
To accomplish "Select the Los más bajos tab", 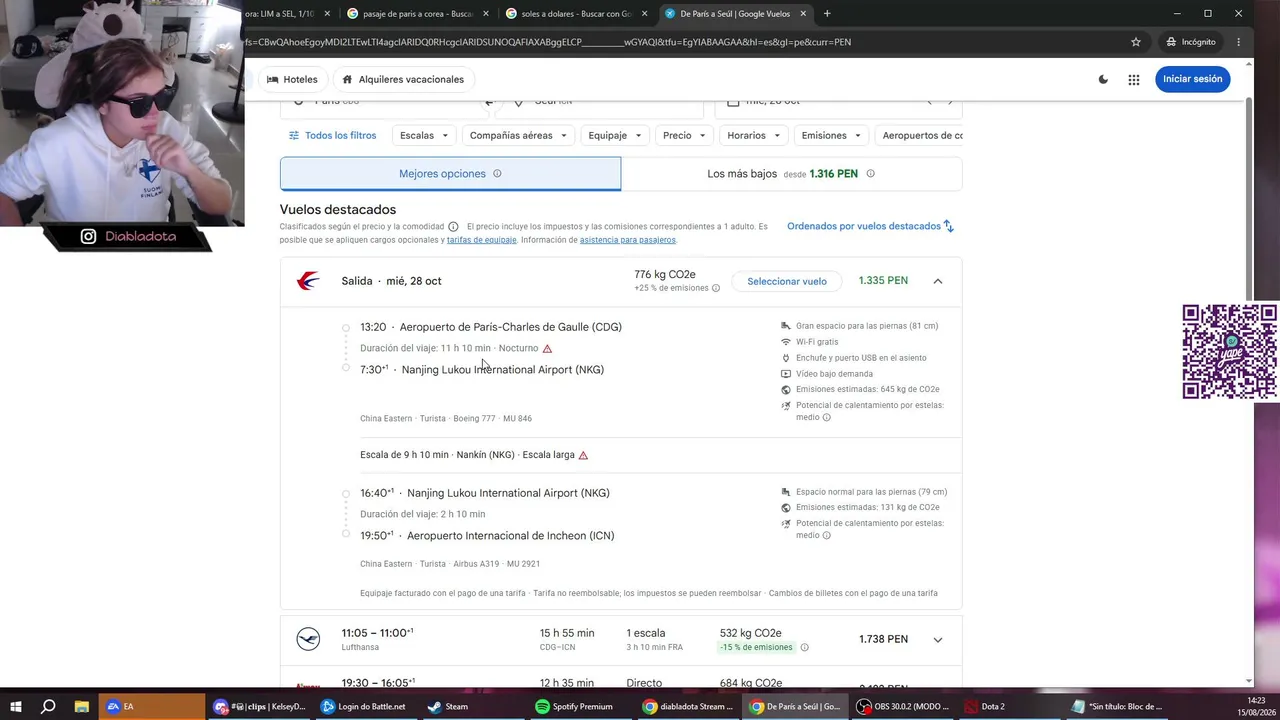I will click(791, 173).
